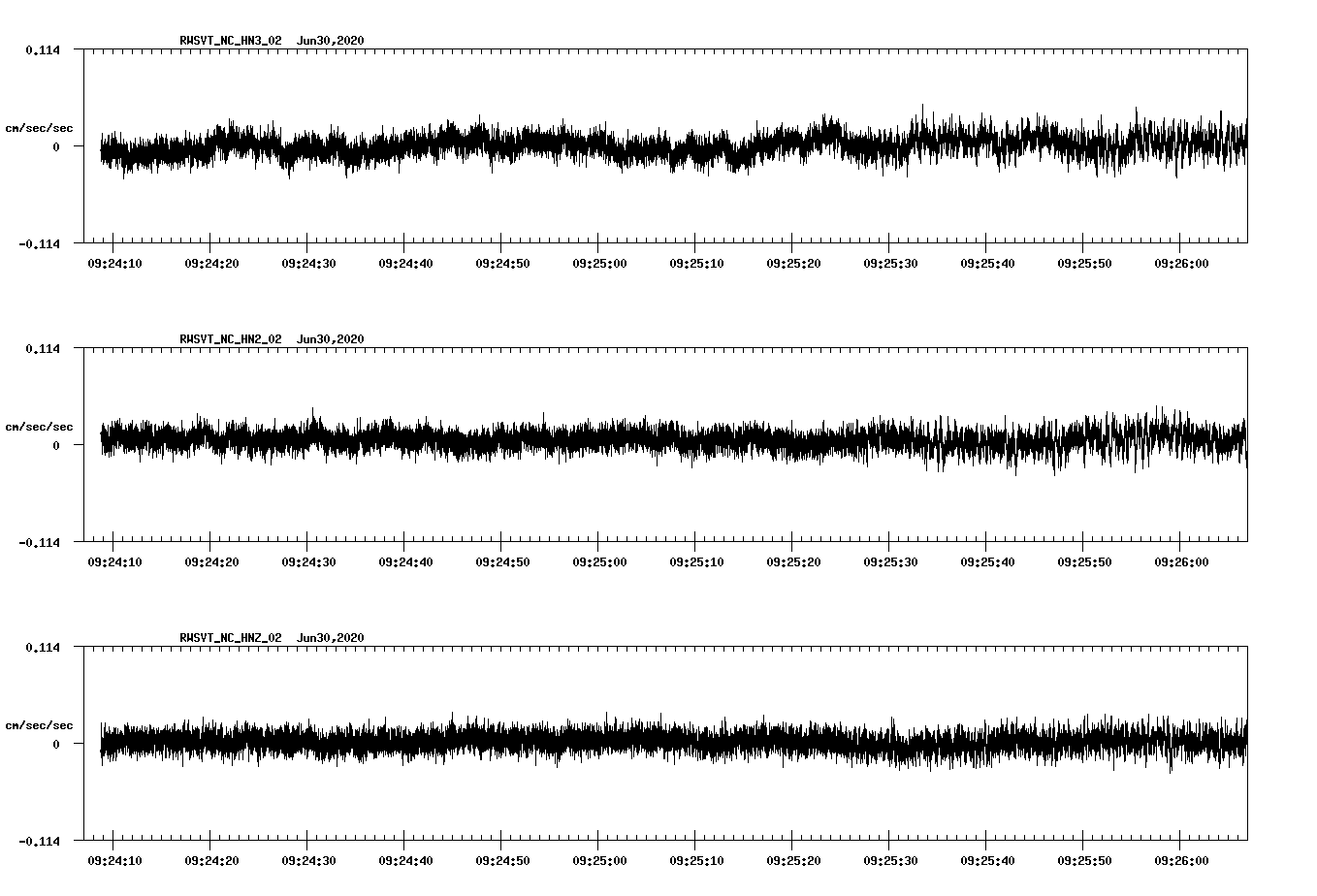Select Jun30,2020 date beside the HN3 title
The width and height of the screenshot is (1317, 896).
(331, 41)
